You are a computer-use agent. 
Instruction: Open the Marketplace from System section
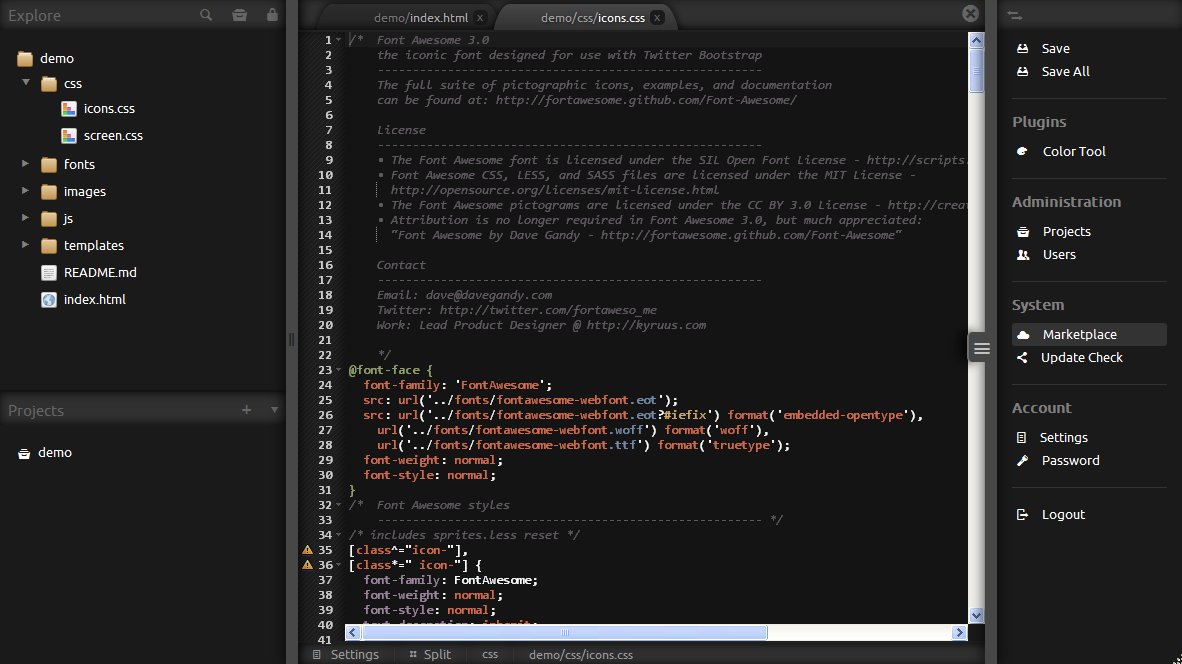click(1079, 334)
